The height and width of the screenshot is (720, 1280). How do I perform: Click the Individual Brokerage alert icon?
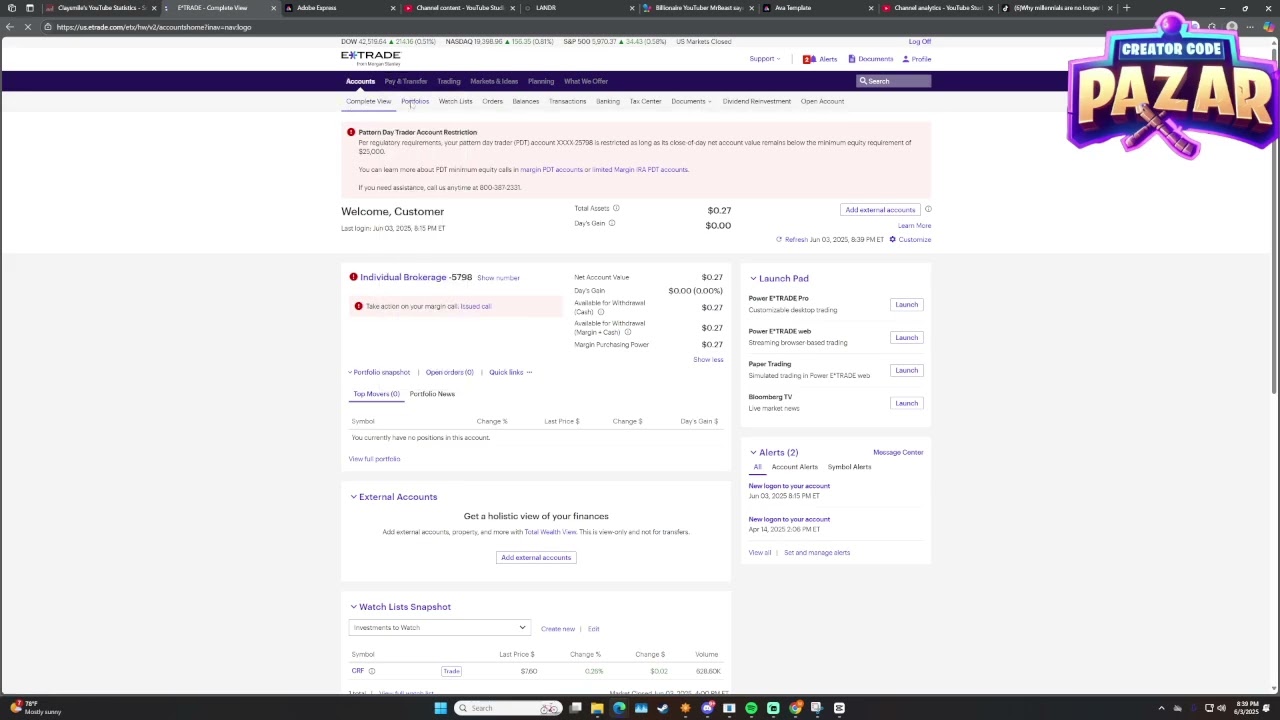tap(353, 277)
